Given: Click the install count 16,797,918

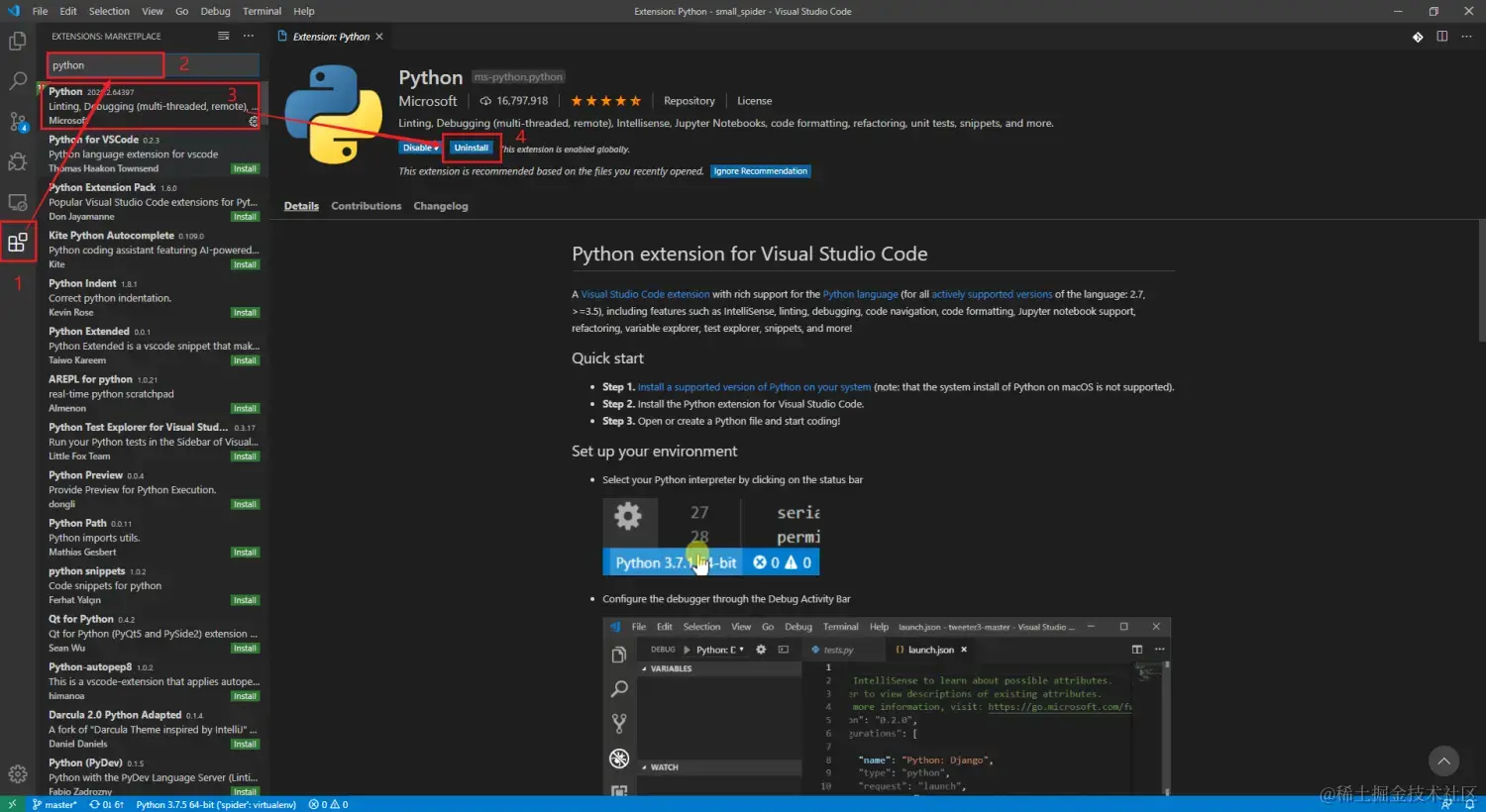Looking at the screenshot, I should [514, 101].
